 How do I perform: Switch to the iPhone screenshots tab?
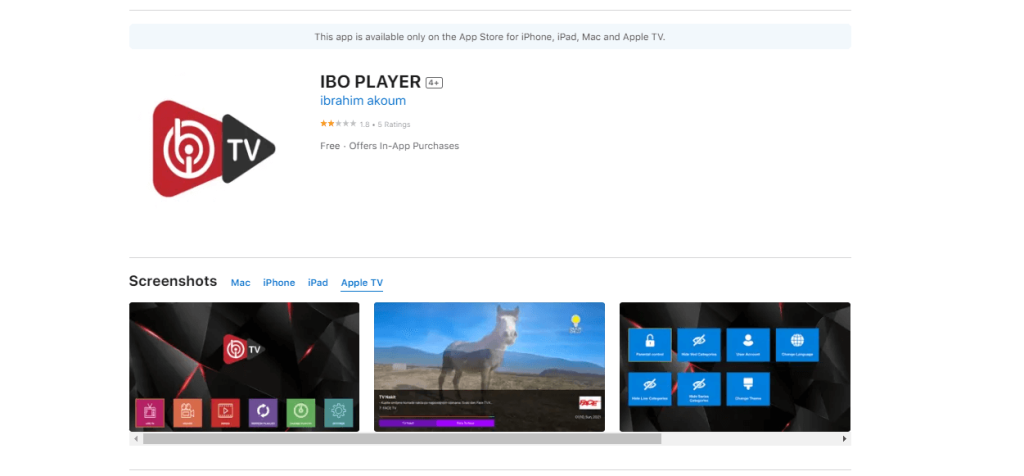(279, 283)
